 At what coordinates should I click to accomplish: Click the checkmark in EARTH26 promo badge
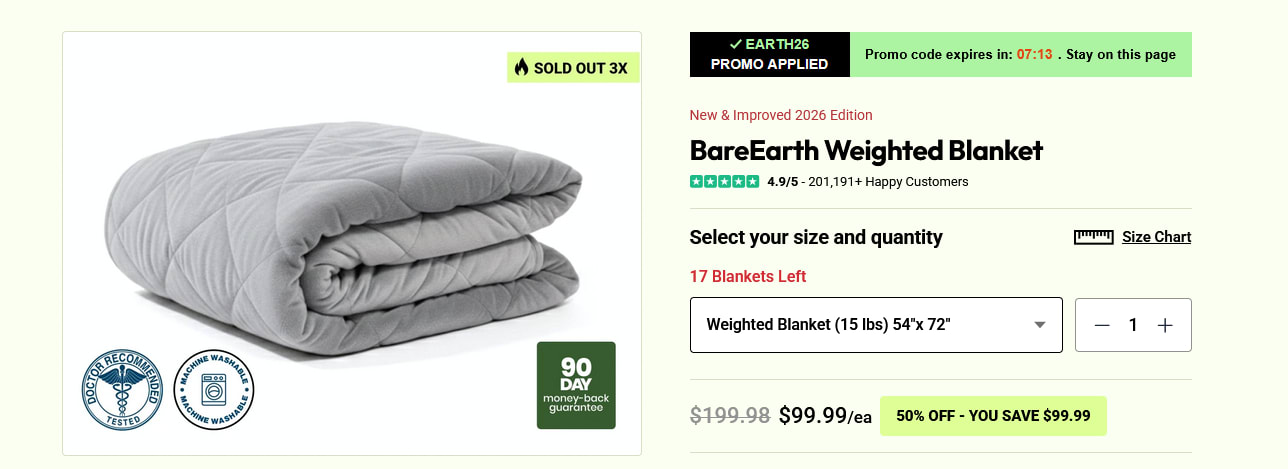pyautogui.click(x=735, y=44)
